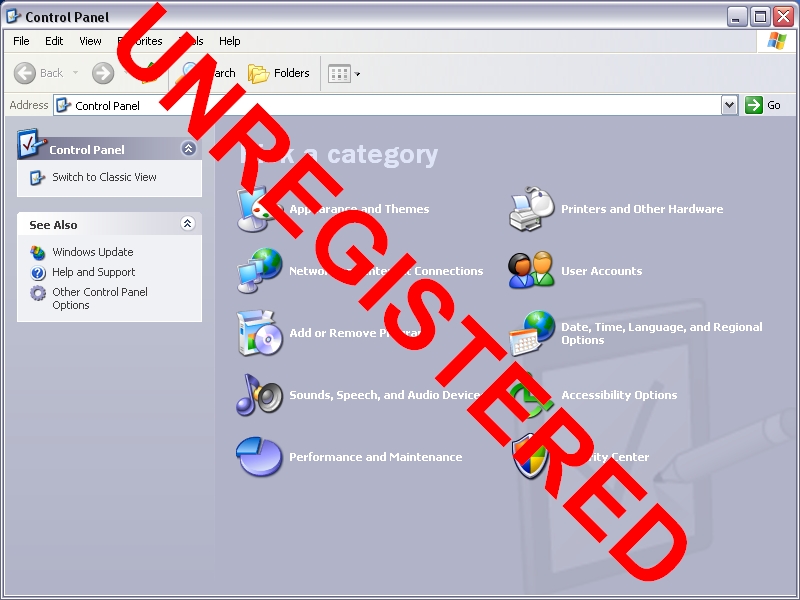Viewport: 800px width, 600px height.
Task: Open Sounds, Speech, and Audio Devices icon
Action: point(259,395)
